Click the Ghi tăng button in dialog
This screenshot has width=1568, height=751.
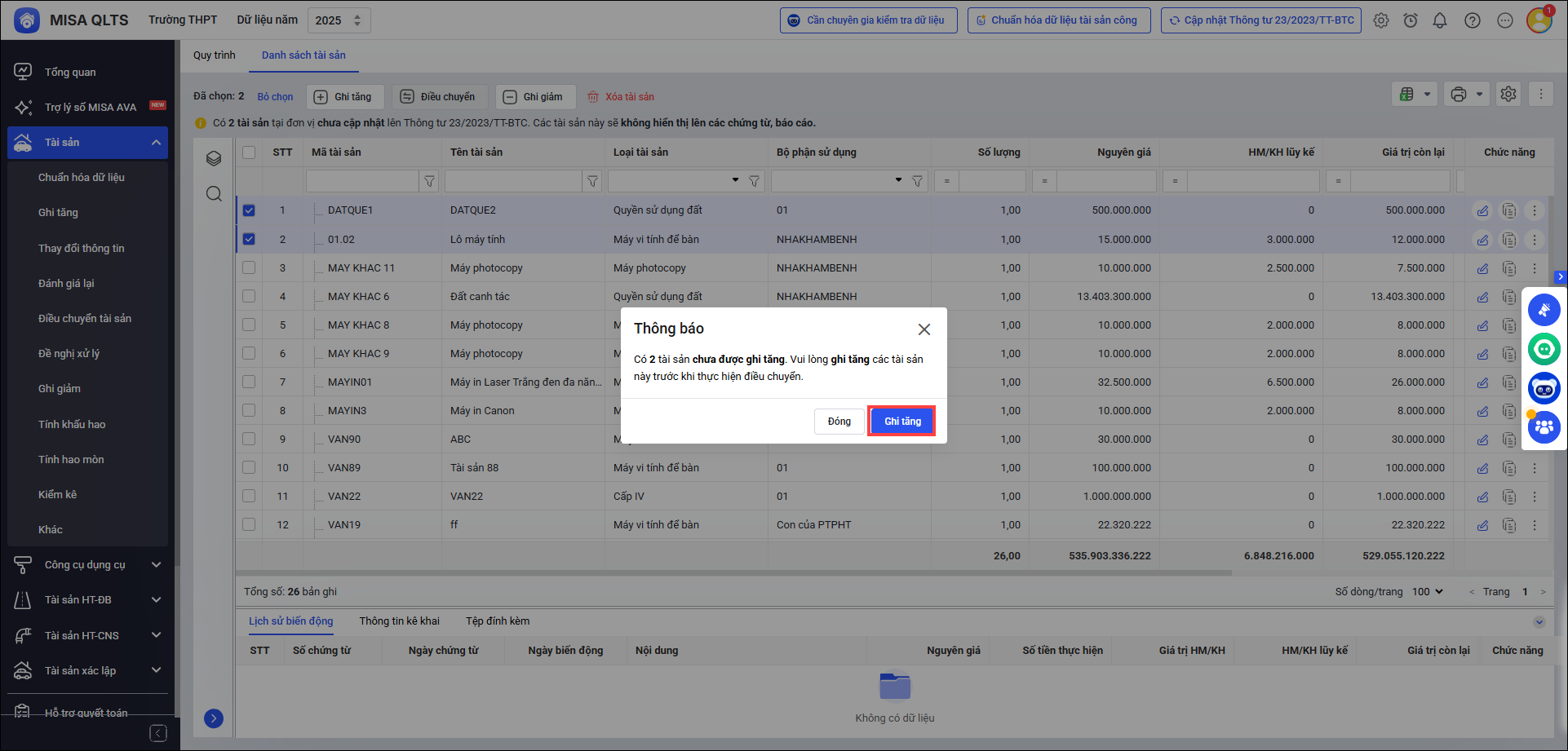[x=901, y=422]
